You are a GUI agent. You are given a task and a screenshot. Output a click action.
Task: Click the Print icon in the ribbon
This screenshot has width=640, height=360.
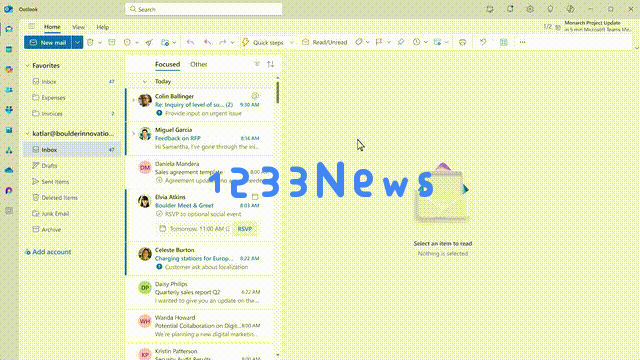coord(462,42)
